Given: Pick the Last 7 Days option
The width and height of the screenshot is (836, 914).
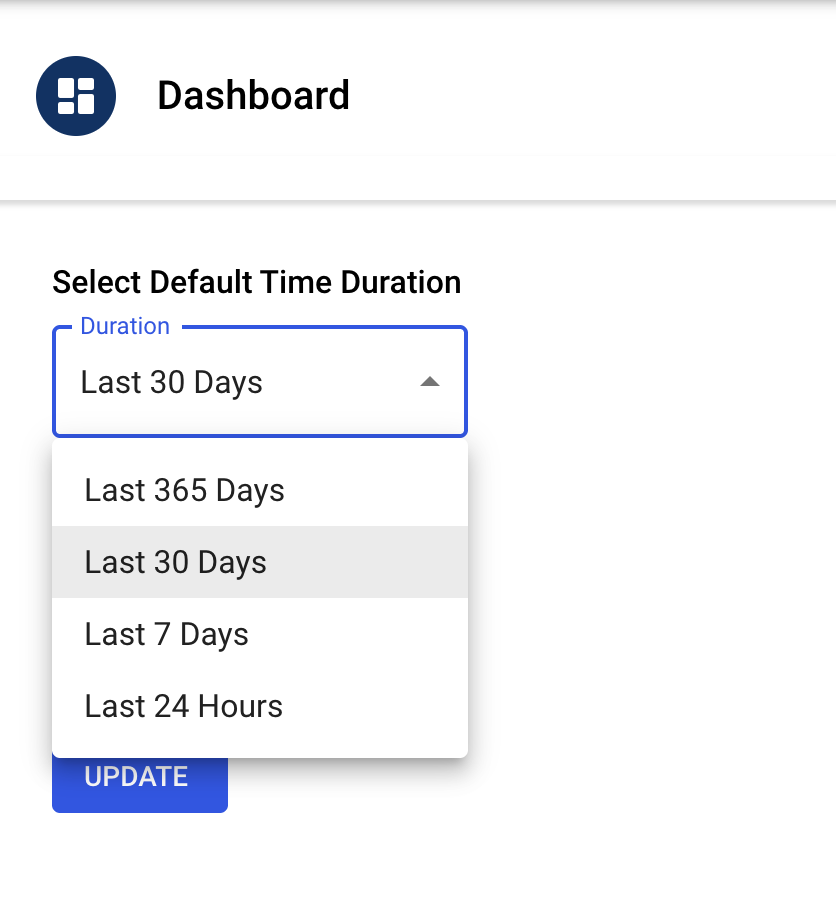Looking at the screenshot, I should 167,634.
